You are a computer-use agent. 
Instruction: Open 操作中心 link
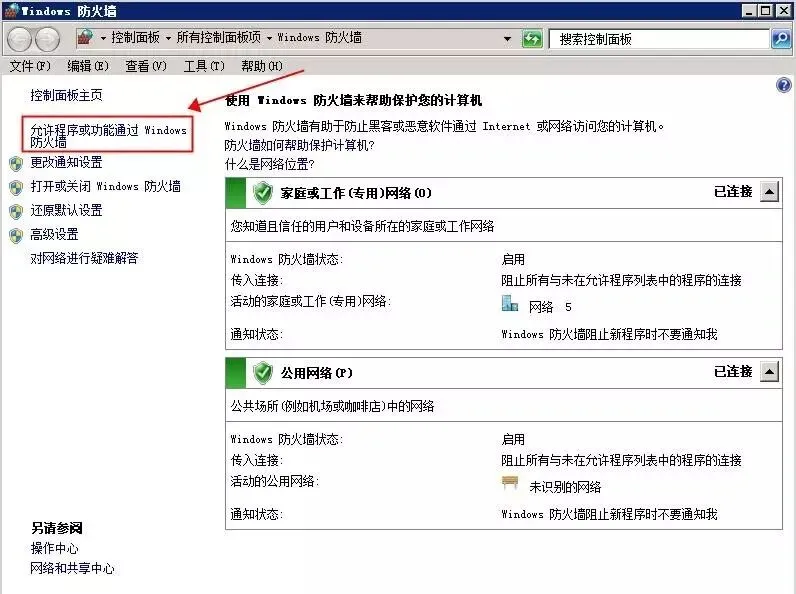(x=54, y=548)
